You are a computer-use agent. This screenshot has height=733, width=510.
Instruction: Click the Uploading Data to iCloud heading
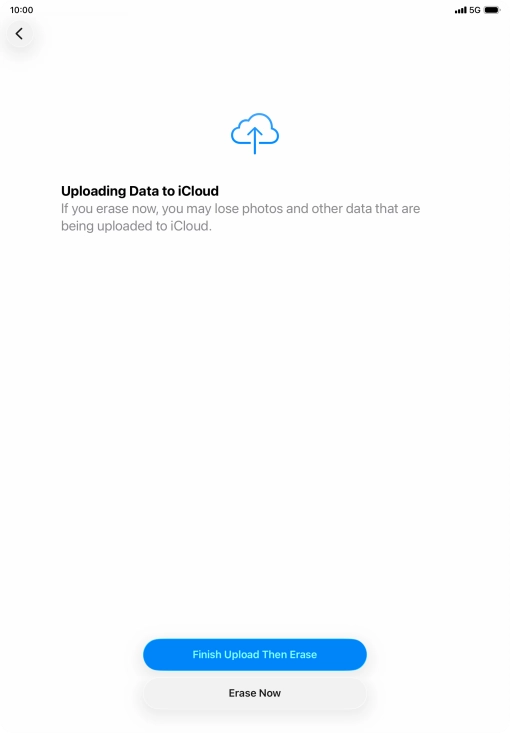pos(140,191)
